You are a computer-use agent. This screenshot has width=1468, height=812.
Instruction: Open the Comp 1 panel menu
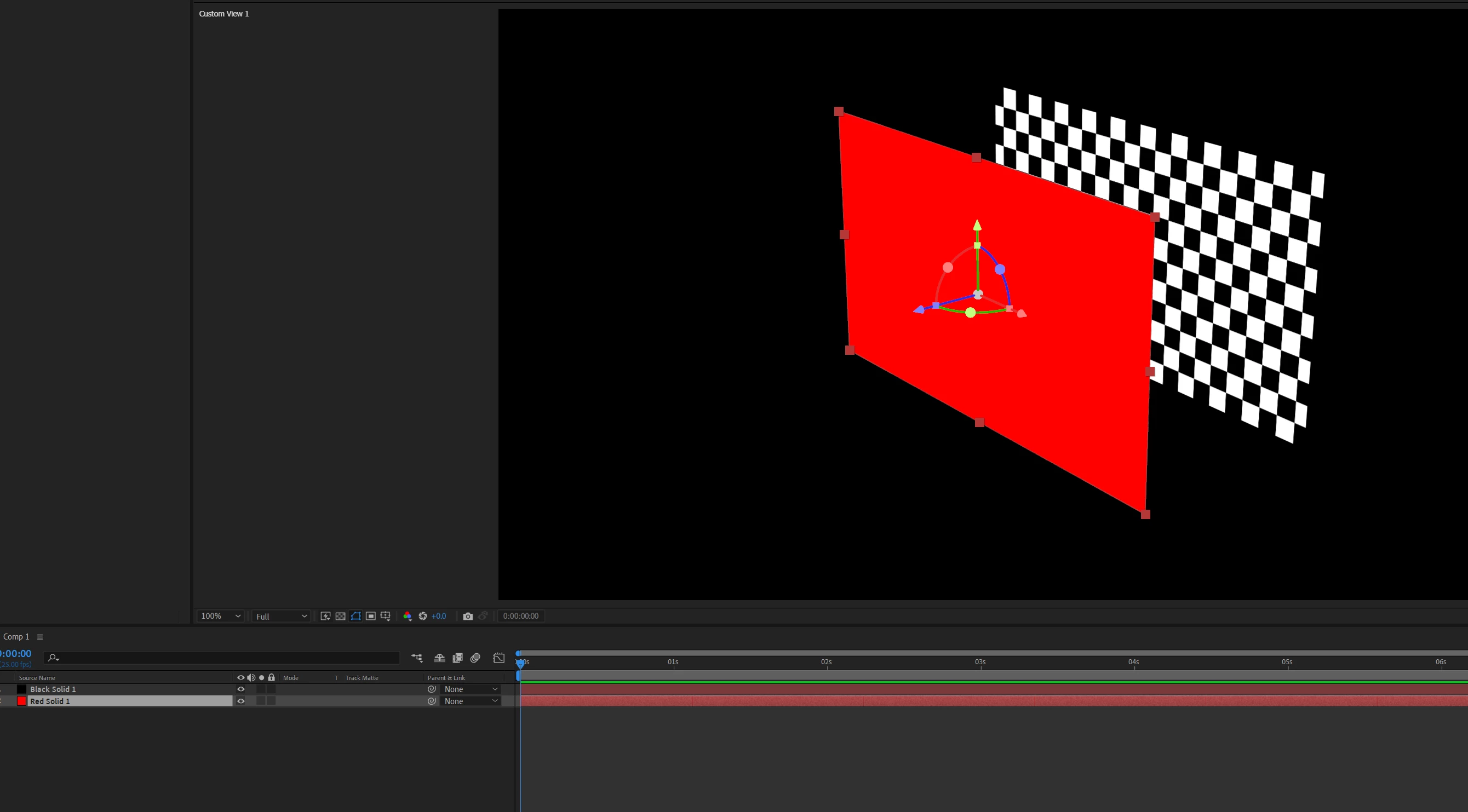pos(40,637)
